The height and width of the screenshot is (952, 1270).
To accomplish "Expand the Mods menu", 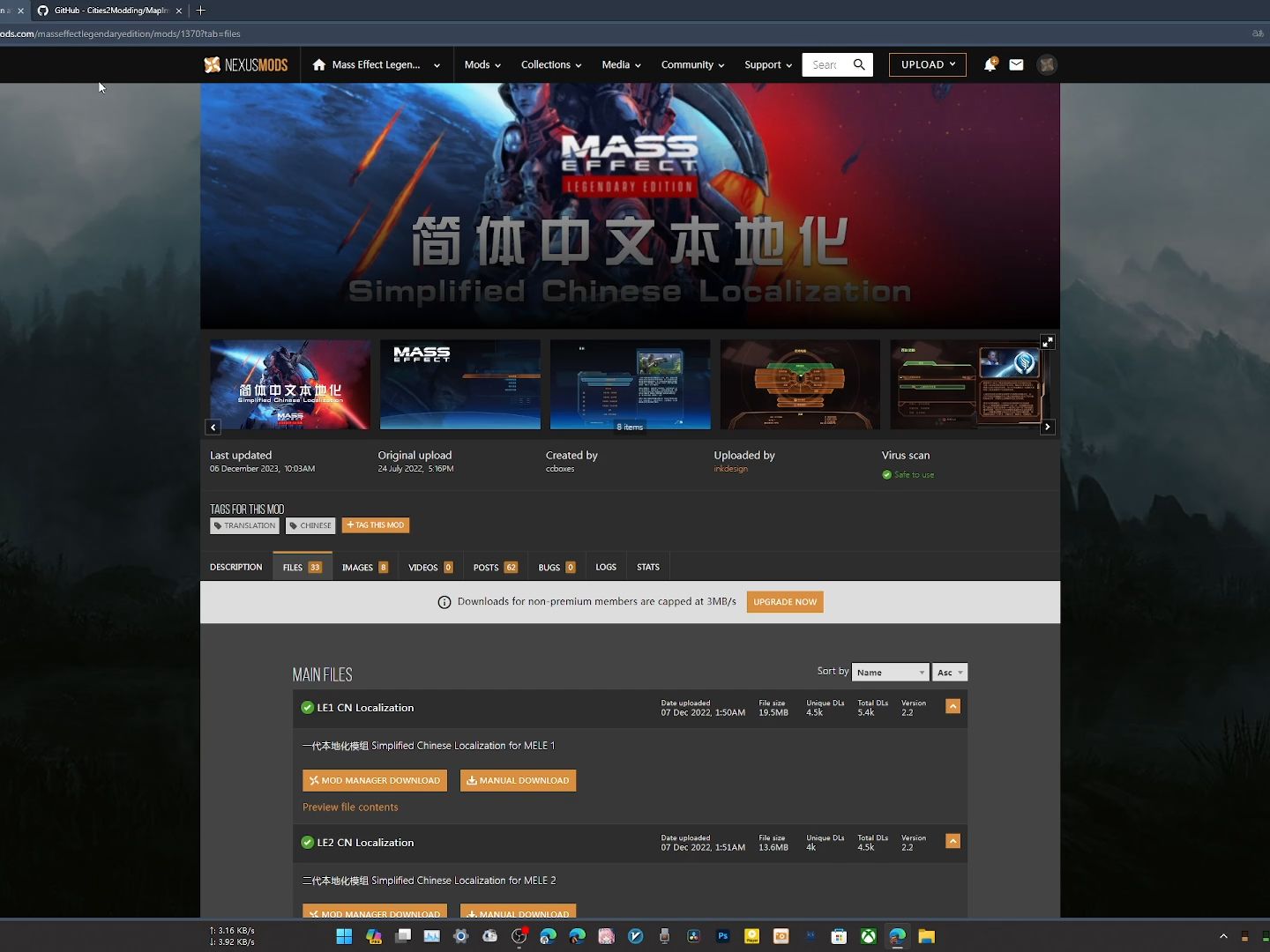I will [x=482, y=64].
